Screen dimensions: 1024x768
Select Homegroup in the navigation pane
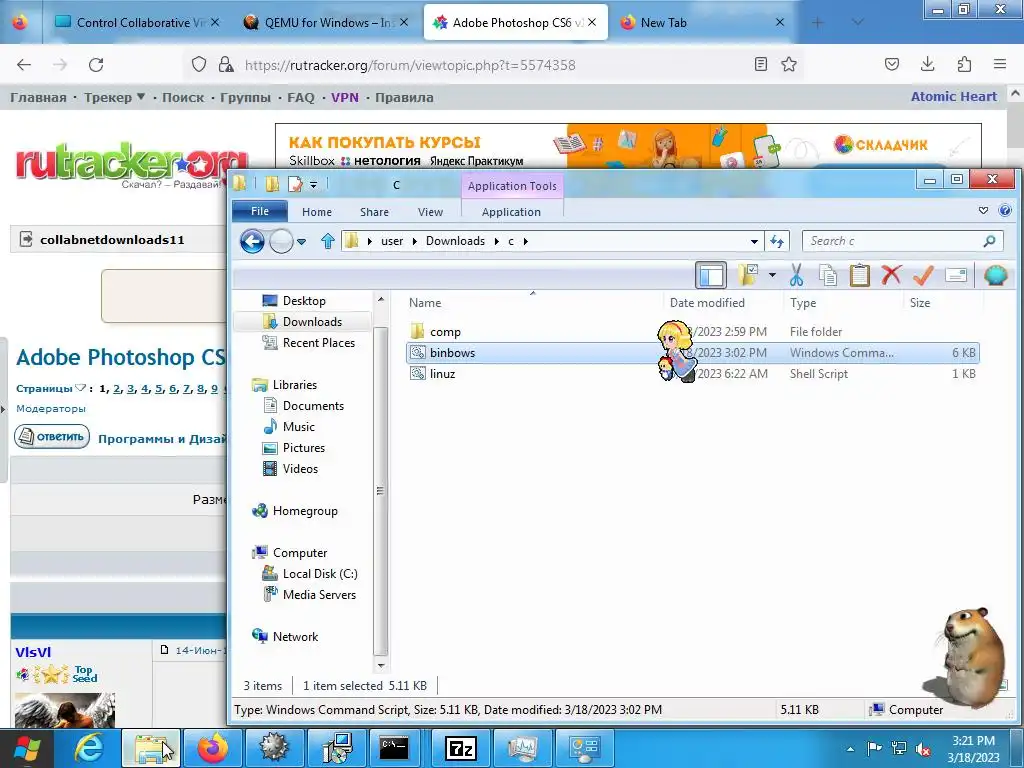(x=305, y=511)
